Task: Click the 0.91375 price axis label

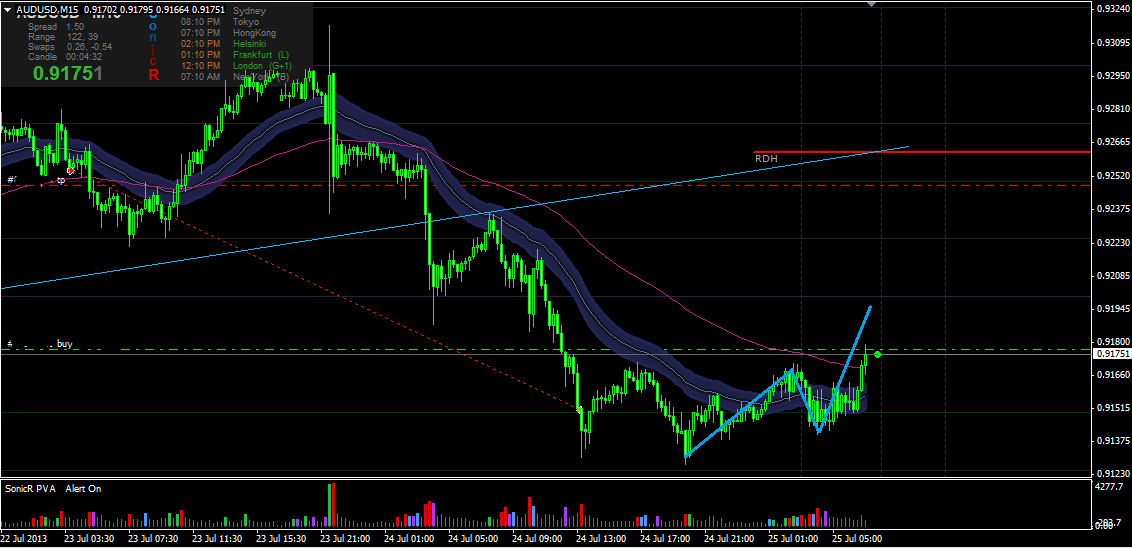Action: point(1112,441)
